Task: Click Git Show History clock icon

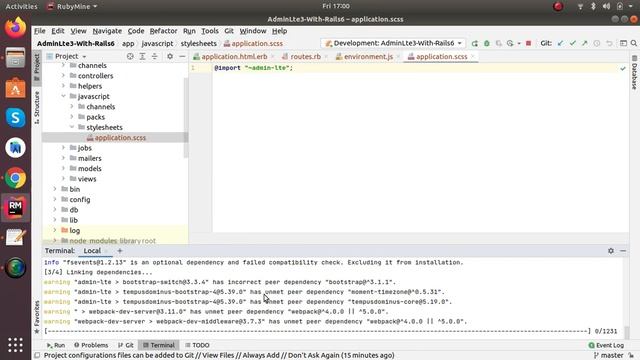Action: 597,43
